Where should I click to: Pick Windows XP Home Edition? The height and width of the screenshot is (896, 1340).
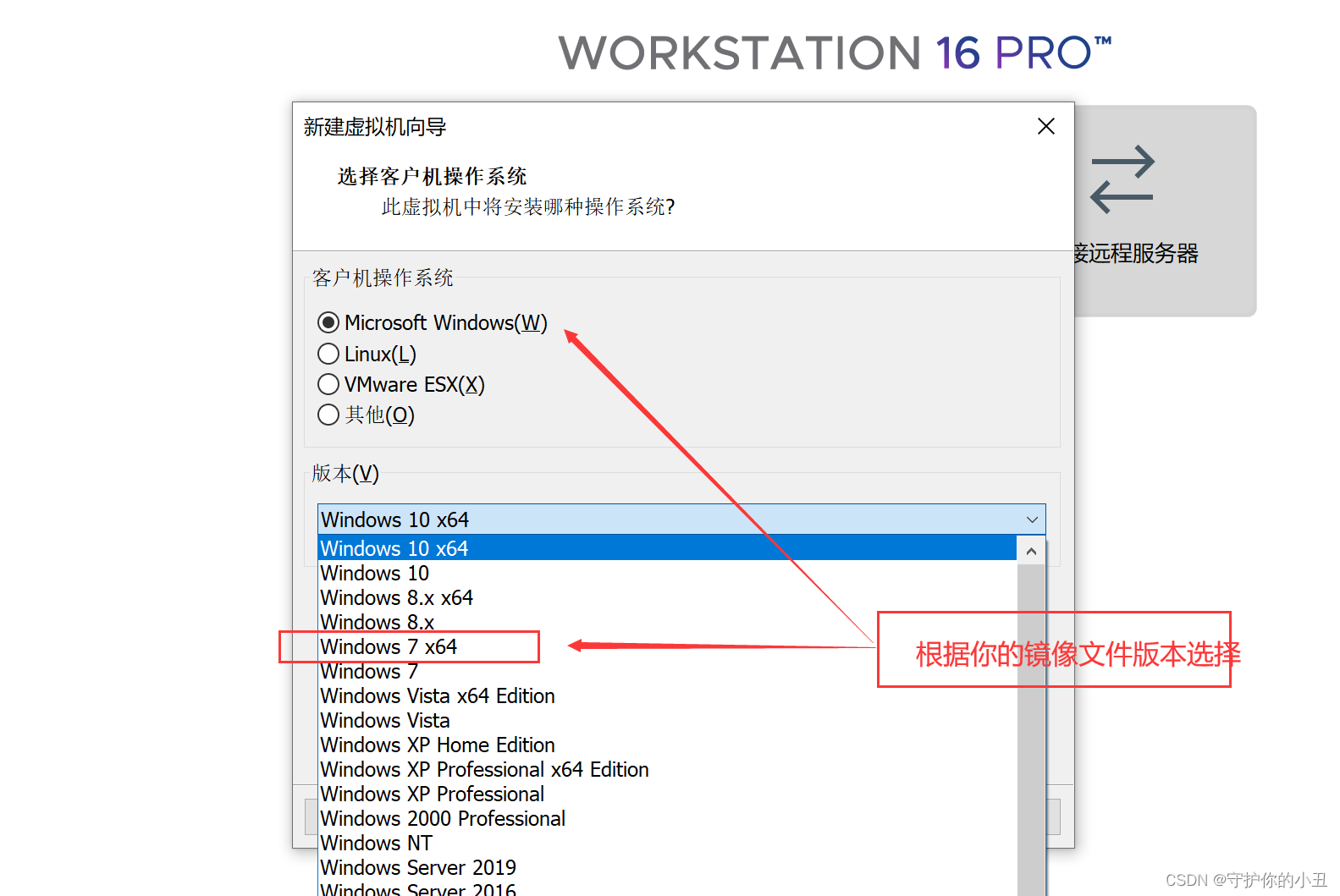point(667,745)
